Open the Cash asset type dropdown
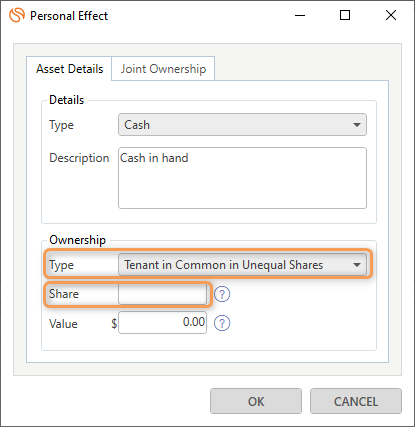Viewport: 415px width, 427px height. 242,125
